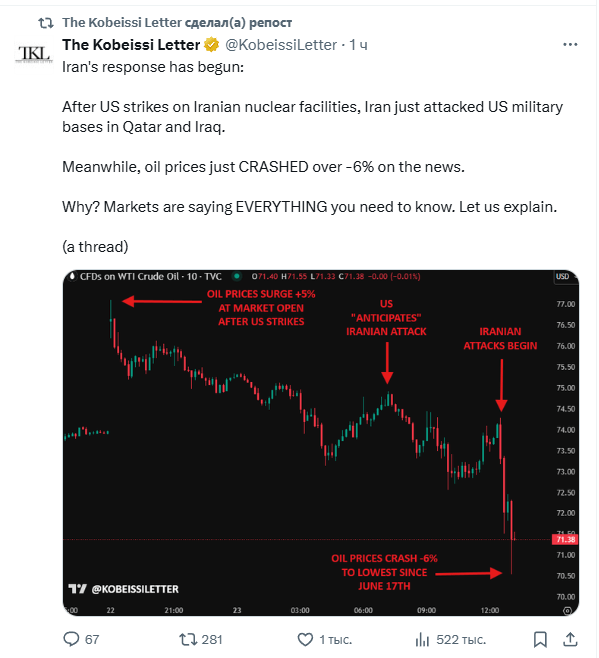The height and width of the screenshot is (658, 599).
Task: Click the repost notice at top
Action: point(177,23)
